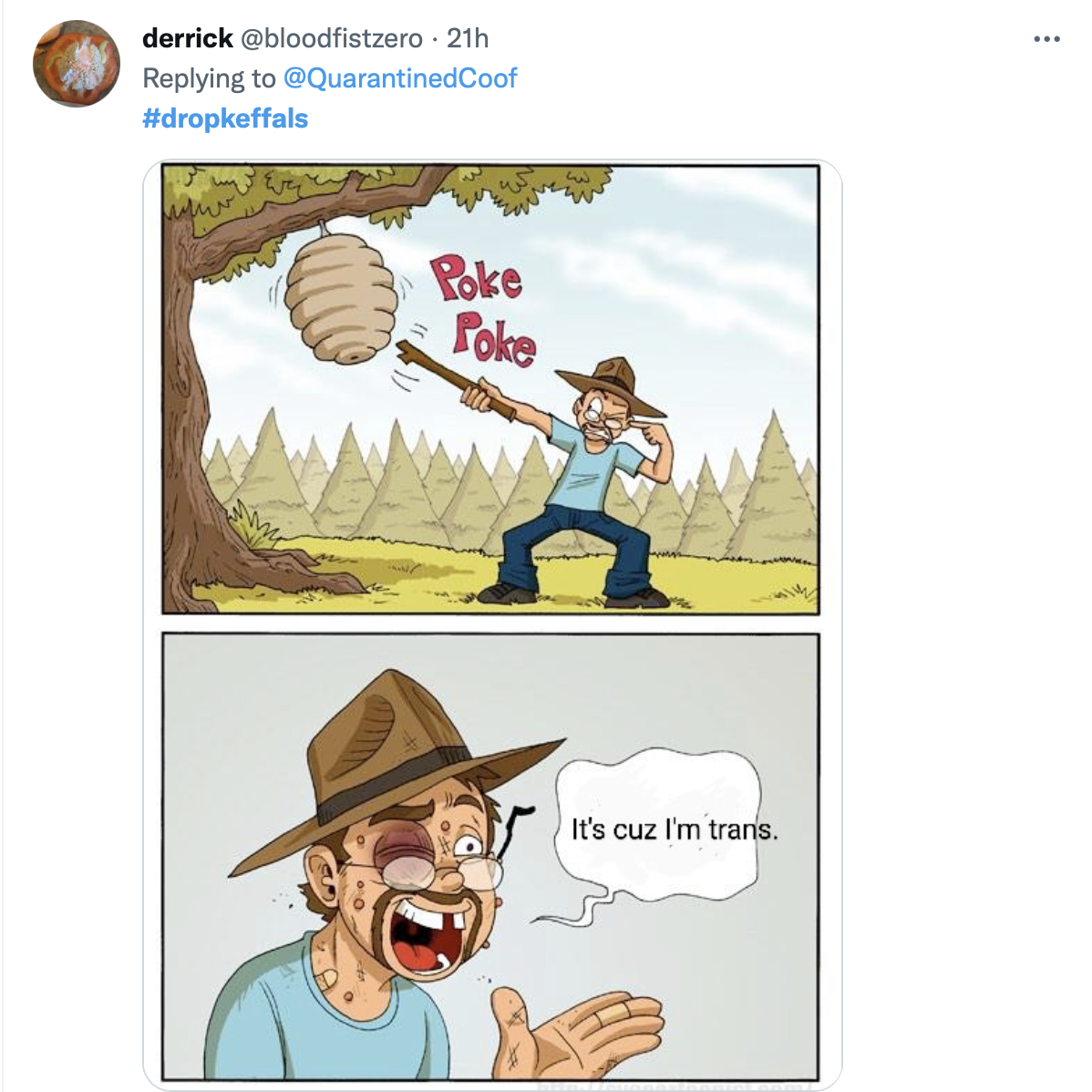Click the @bloodfistzero handle
This screenshot has width=1092, height=1092.
[x=331, y=38]
